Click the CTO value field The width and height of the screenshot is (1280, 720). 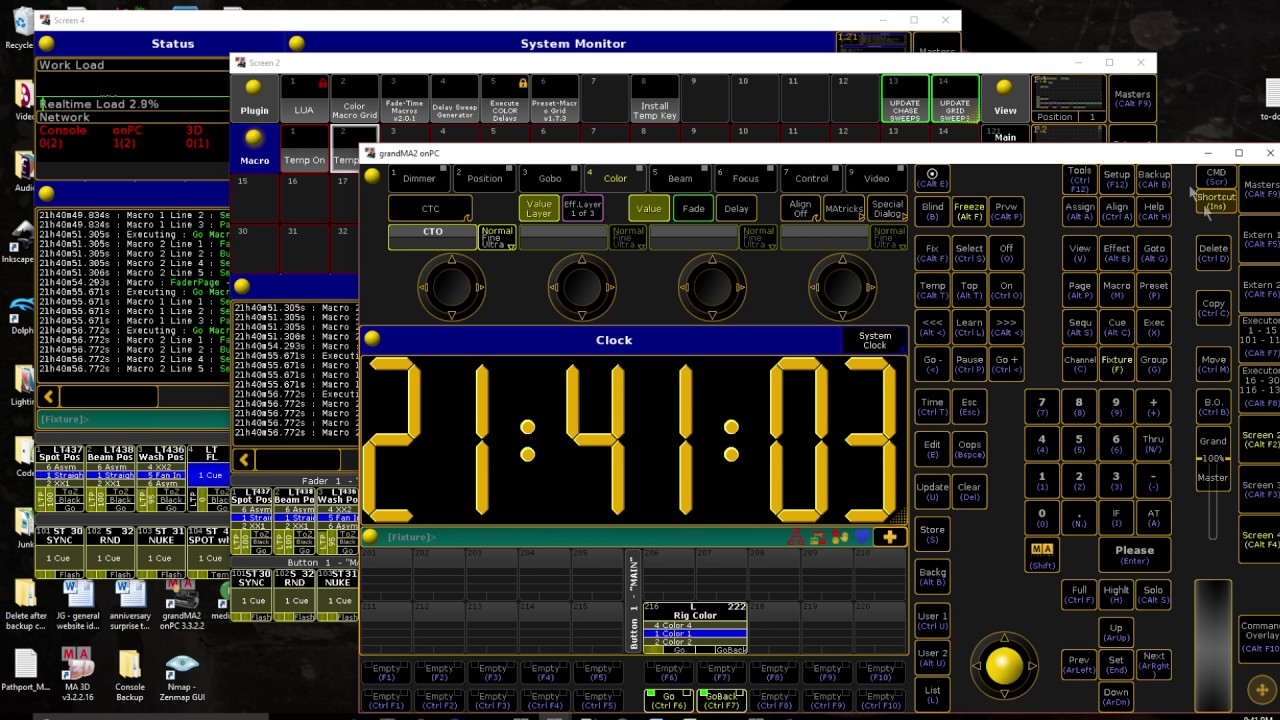pos(432,238)
